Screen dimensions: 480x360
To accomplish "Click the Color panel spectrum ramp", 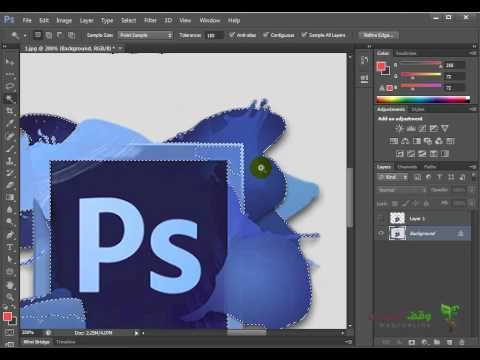I will [x=423, y=99].
